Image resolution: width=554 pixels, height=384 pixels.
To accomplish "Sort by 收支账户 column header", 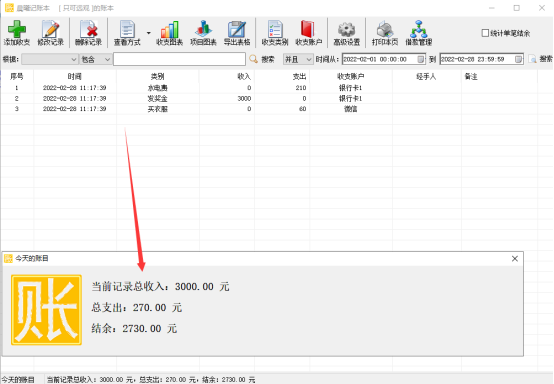I will 351,76.
